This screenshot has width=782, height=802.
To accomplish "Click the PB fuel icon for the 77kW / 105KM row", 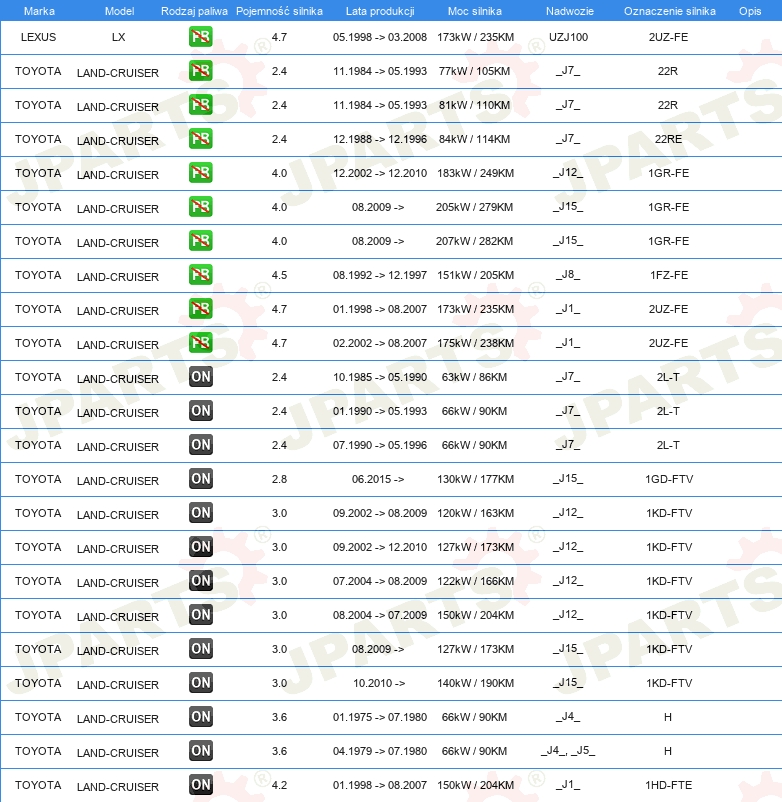I will coord(200,71).
